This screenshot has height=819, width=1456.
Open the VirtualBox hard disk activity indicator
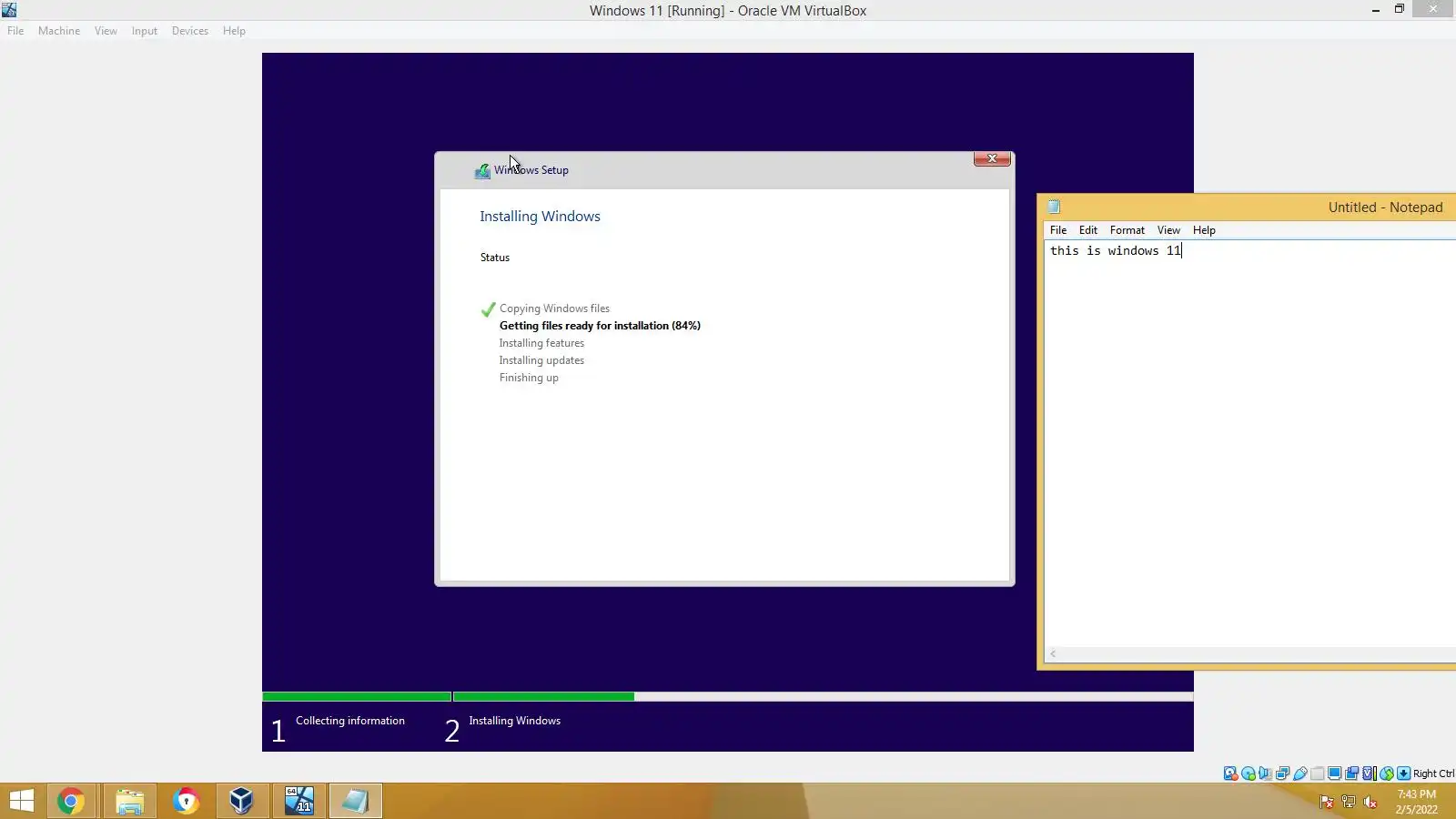1230,773
